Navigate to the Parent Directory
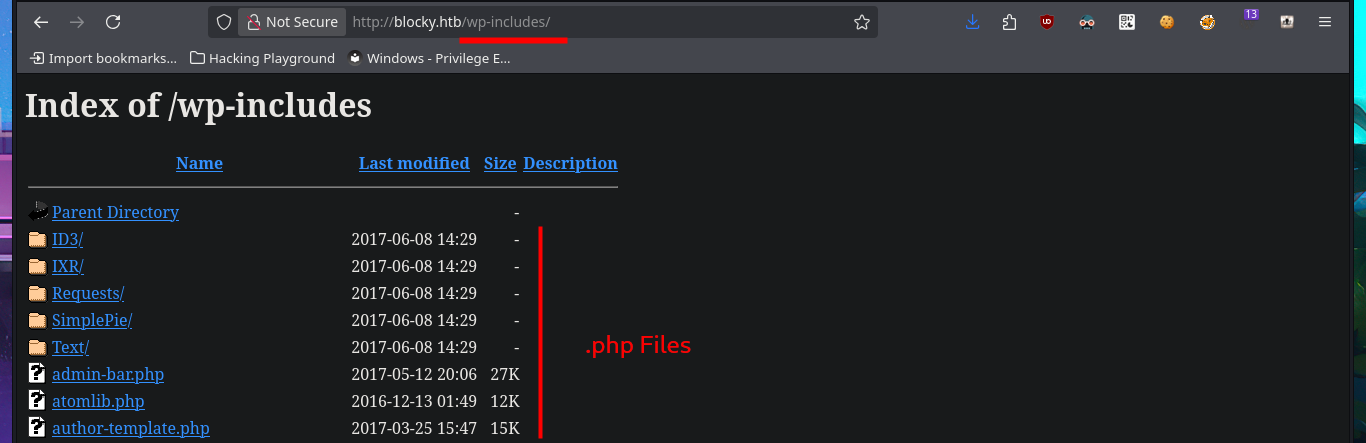The image size is (1366, 443). tap(115, 212)
